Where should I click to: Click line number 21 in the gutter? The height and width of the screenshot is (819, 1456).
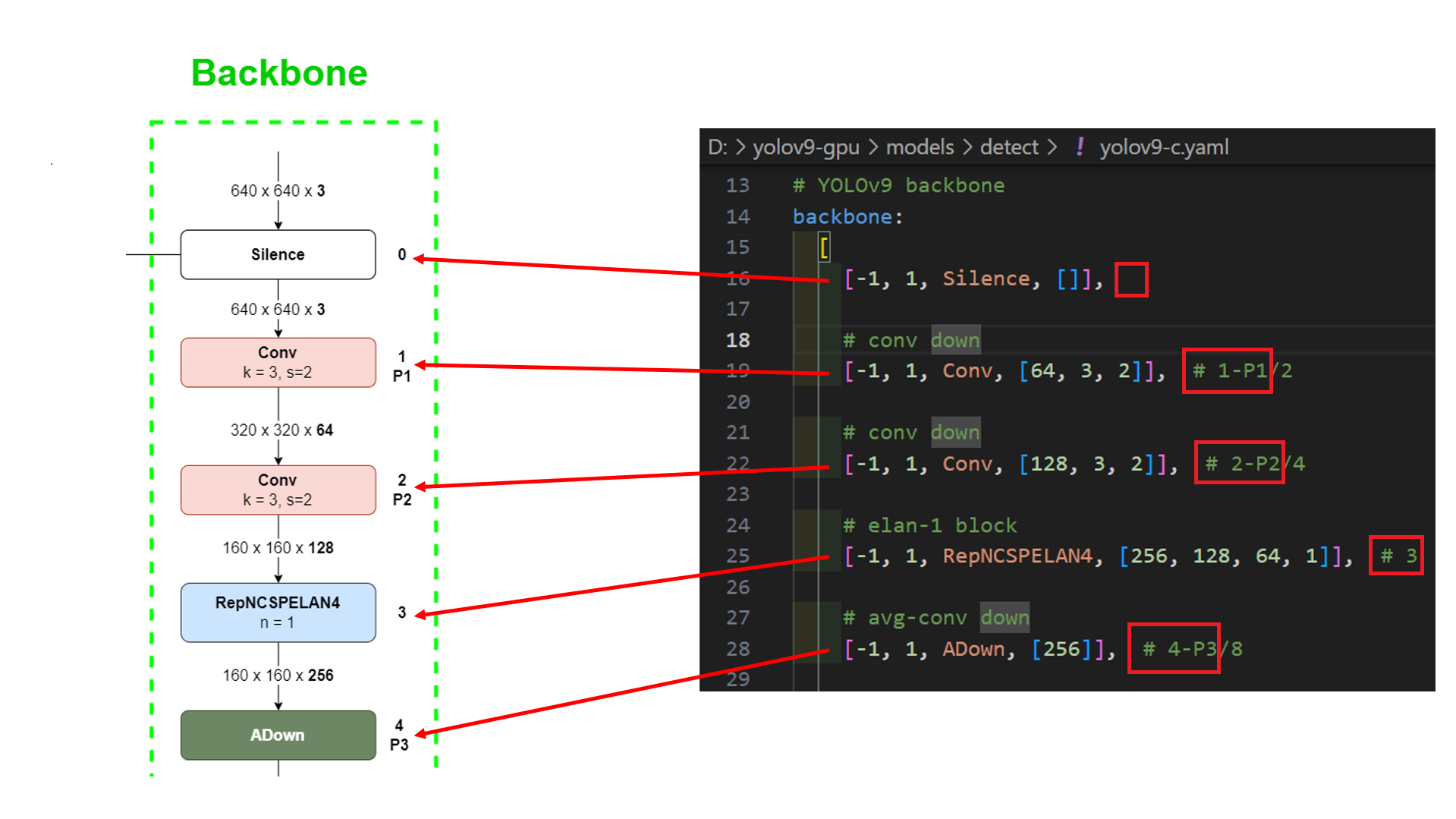tap(737, 433)
